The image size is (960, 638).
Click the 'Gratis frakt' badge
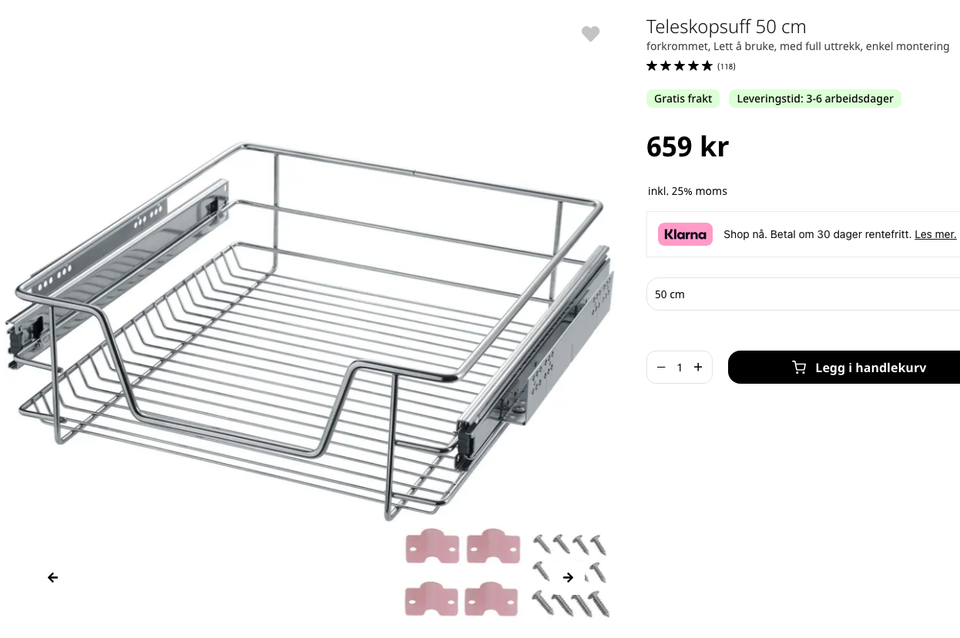click(x=683, y=99)
